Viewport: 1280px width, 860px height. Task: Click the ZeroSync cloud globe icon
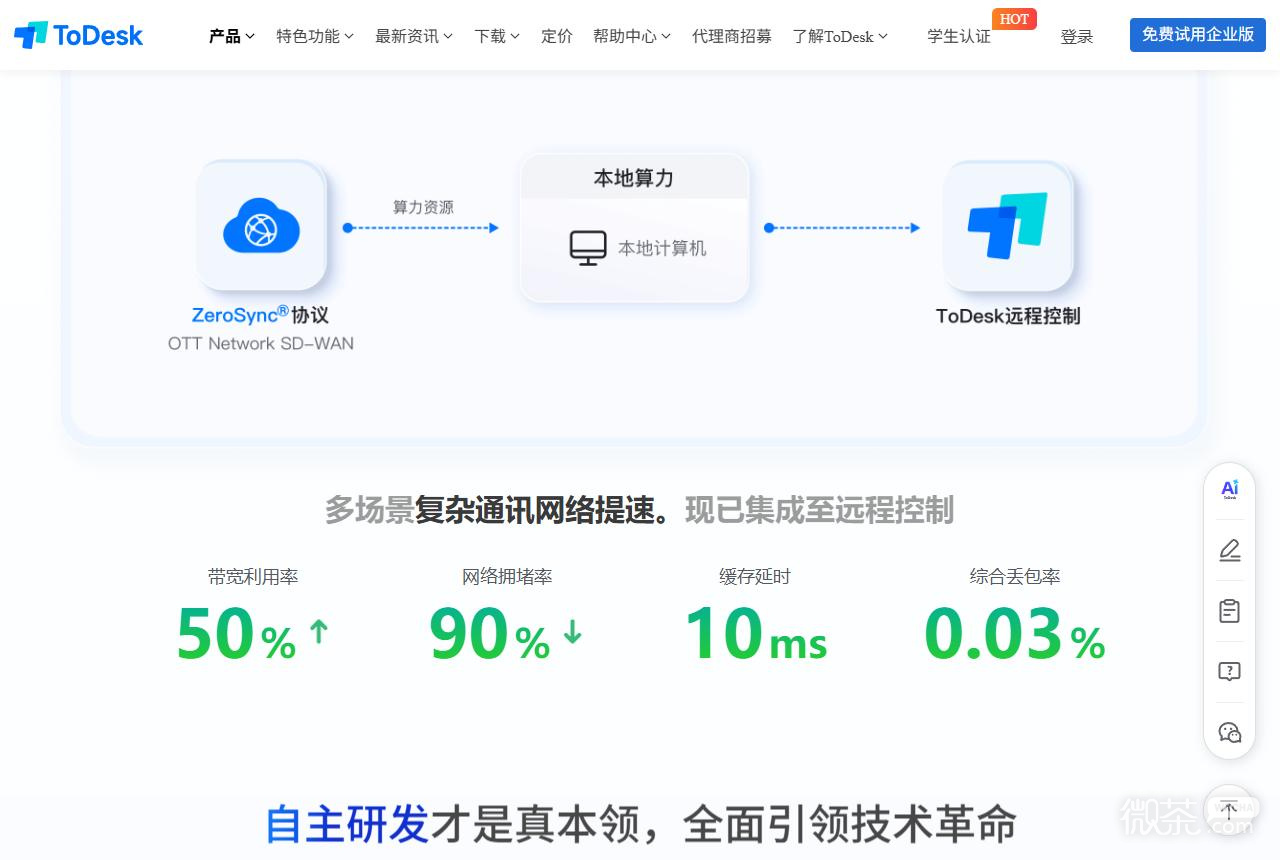click(261, 225)
